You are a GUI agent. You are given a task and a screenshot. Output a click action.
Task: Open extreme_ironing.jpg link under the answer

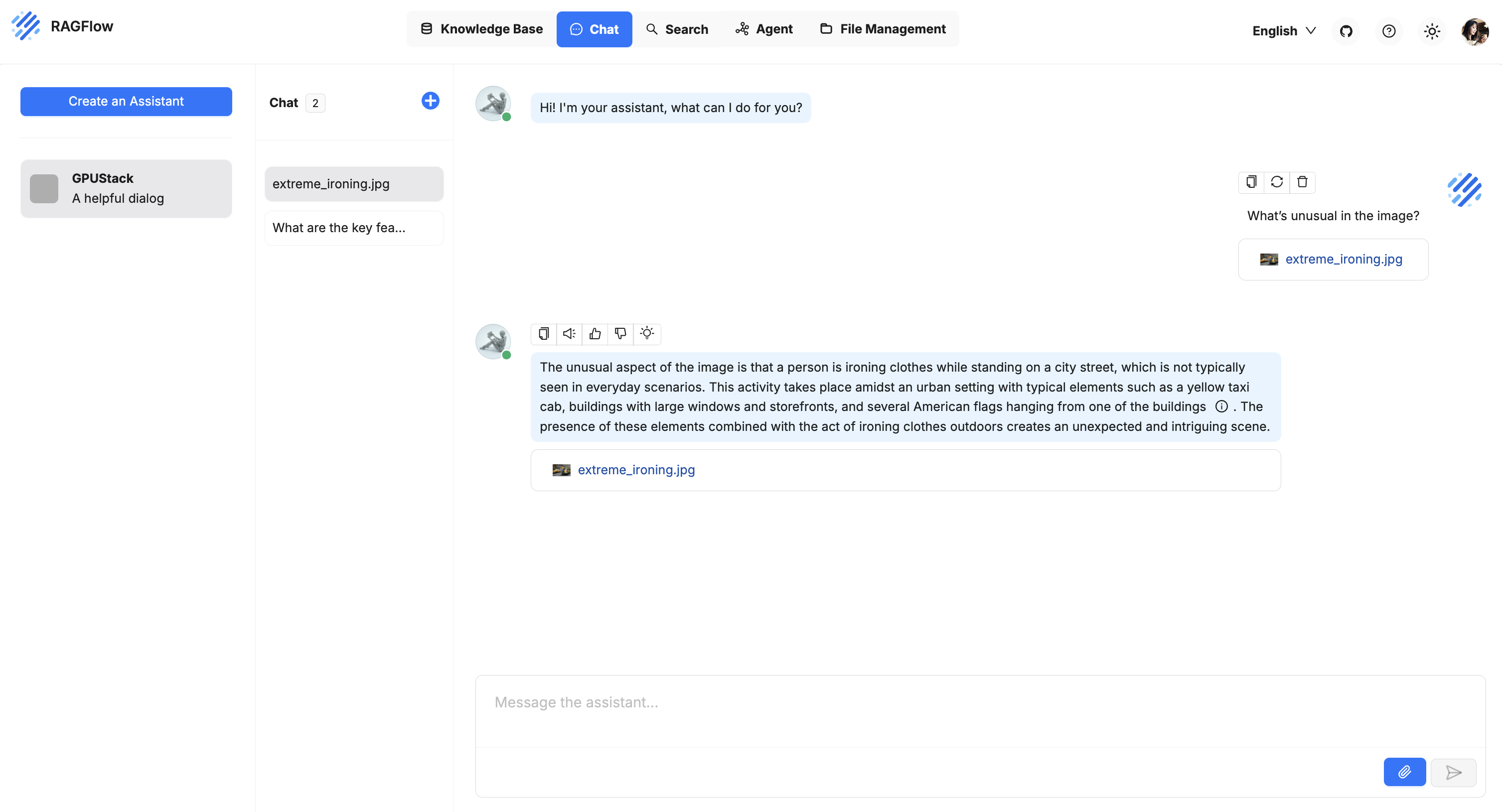tap(635, 470)
